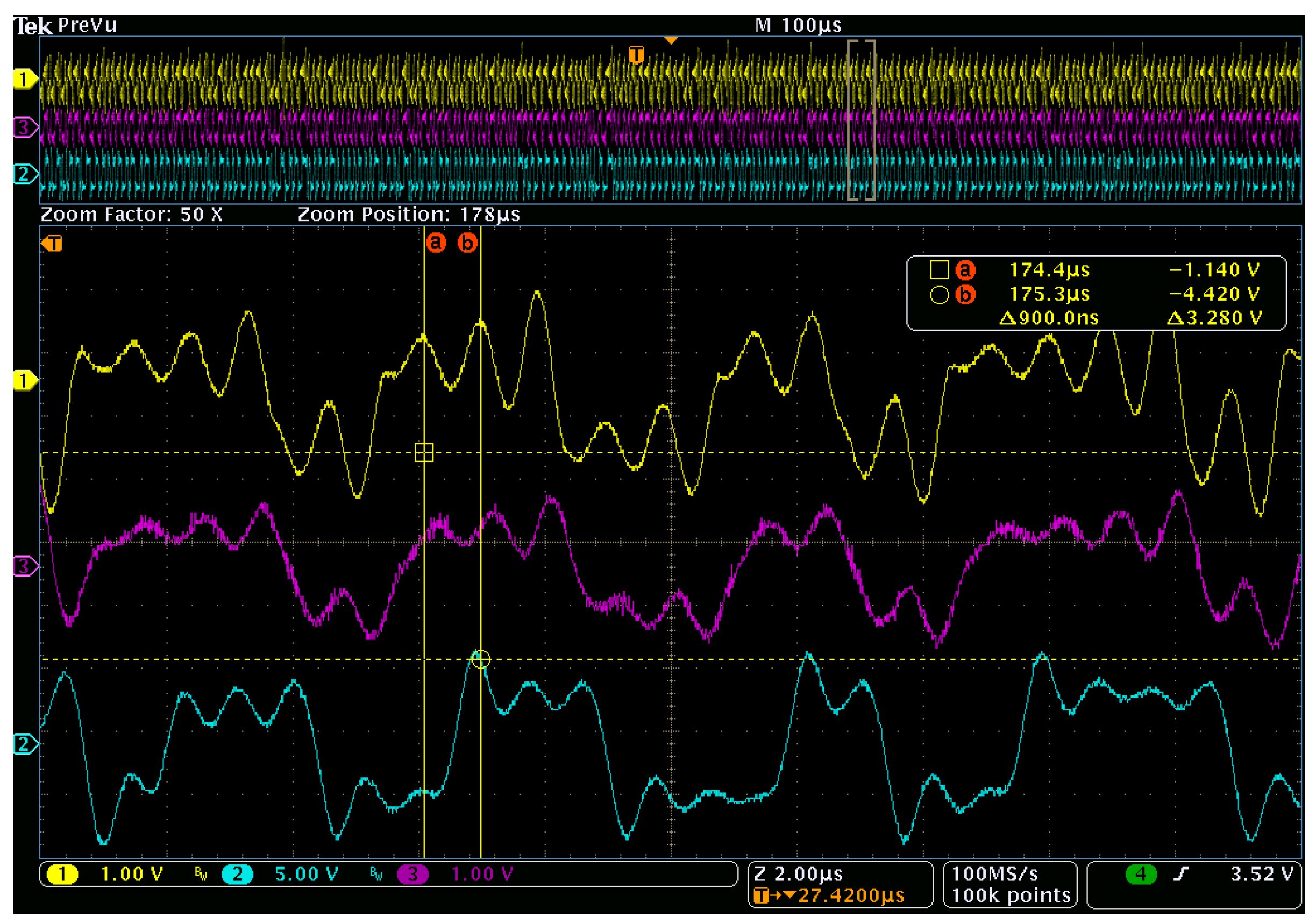Click cyan channel 2 marker beside zoomed waveform
Screen dimensions: 1316x924
24,744
